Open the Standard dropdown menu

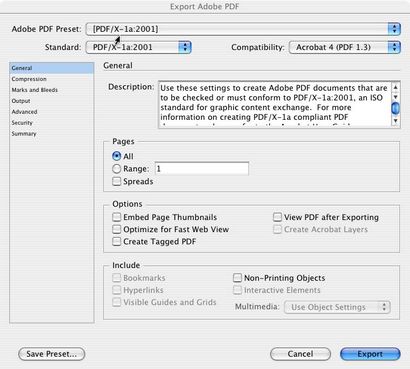(x=138, y=47)
